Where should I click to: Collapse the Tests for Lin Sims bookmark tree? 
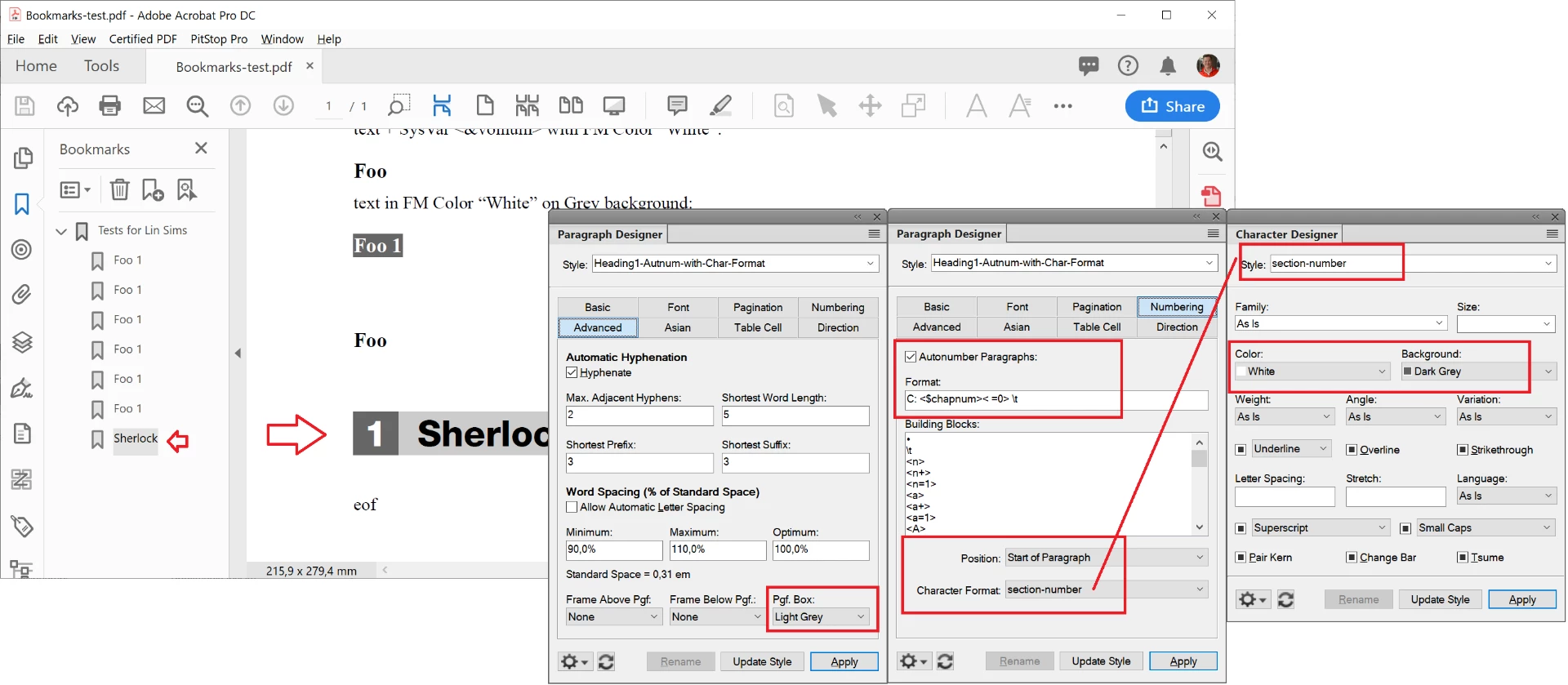pos(61,232)
